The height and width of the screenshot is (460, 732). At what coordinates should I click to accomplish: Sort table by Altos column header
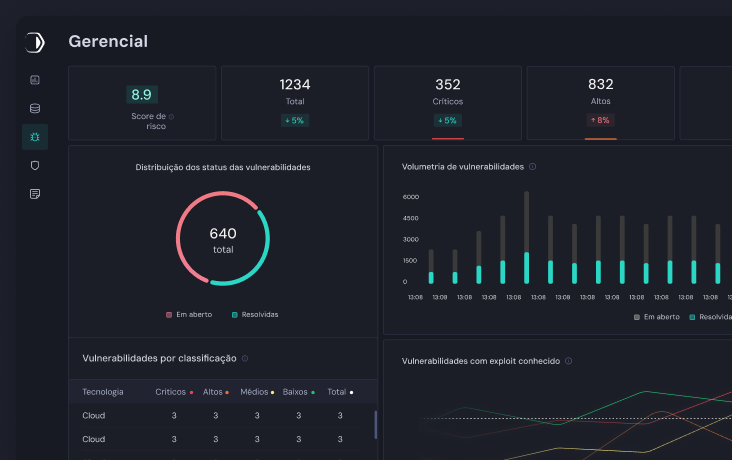click(215, 392)
